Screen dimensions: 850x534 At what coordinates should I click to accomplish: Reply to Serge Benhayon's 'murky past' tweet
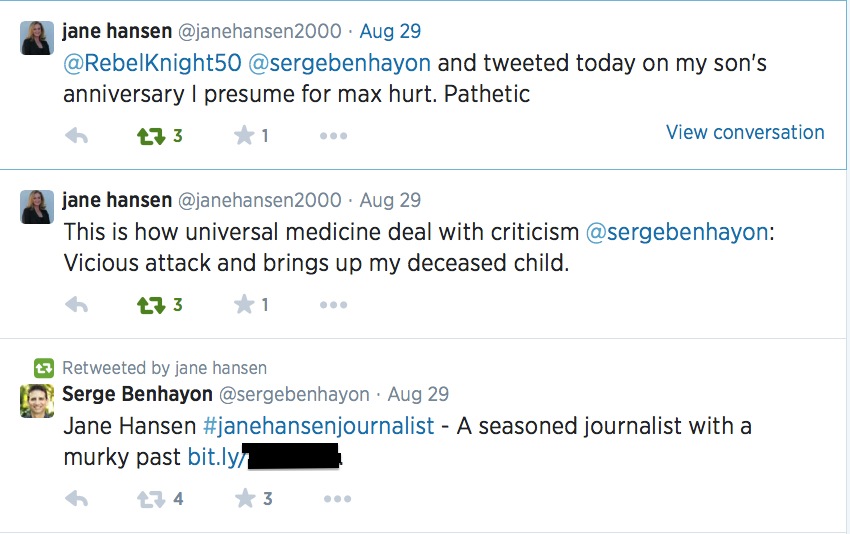click(x=76, y=498)
